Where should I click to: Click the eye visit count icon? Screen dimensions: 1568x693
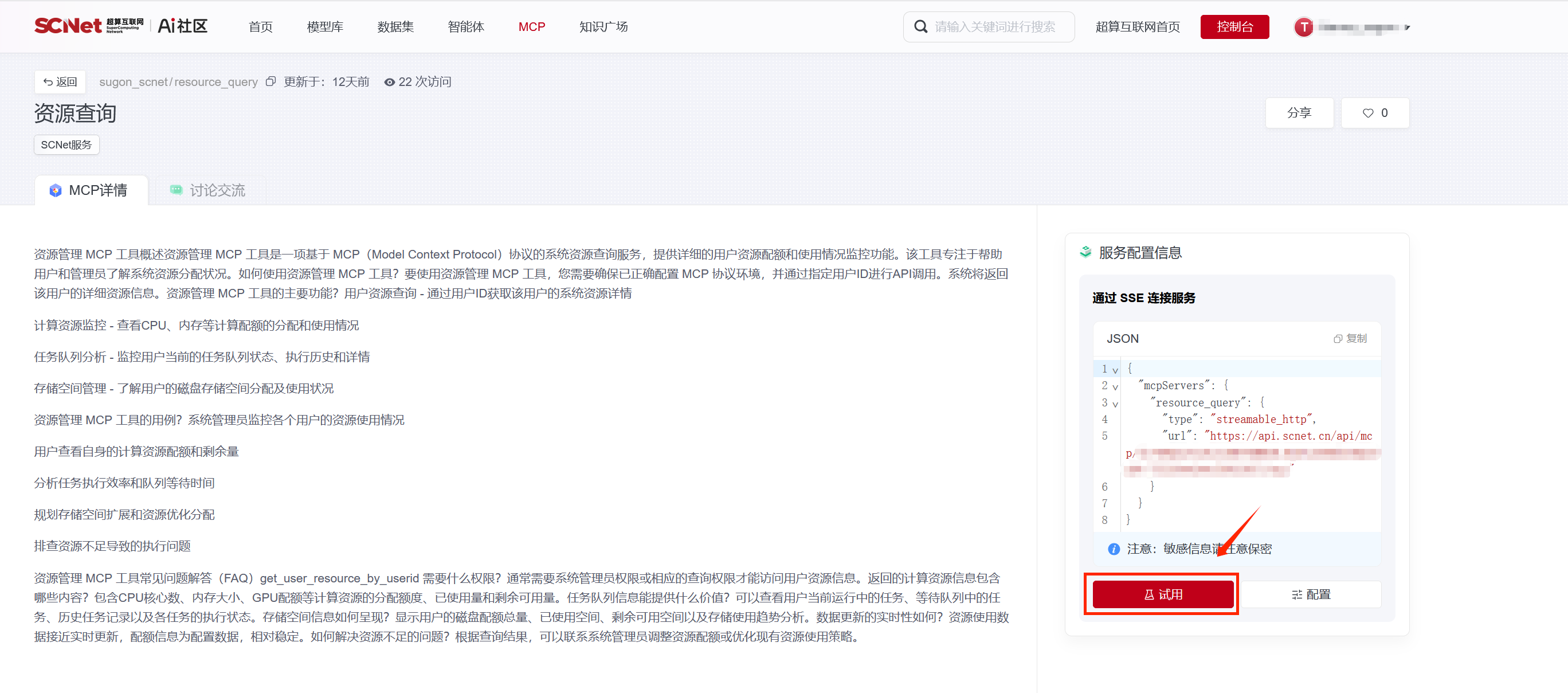pos(389,82)
